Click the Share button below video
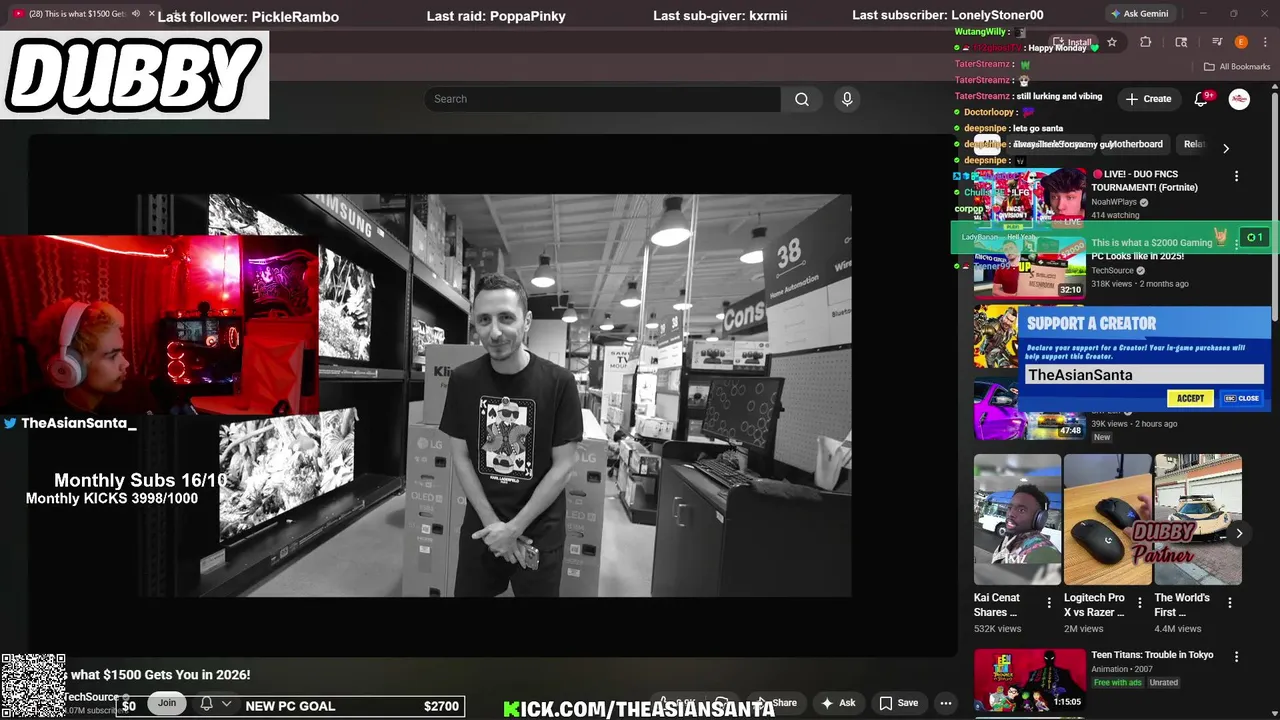This screenshot has height=720, width=1280. point(777,703)
